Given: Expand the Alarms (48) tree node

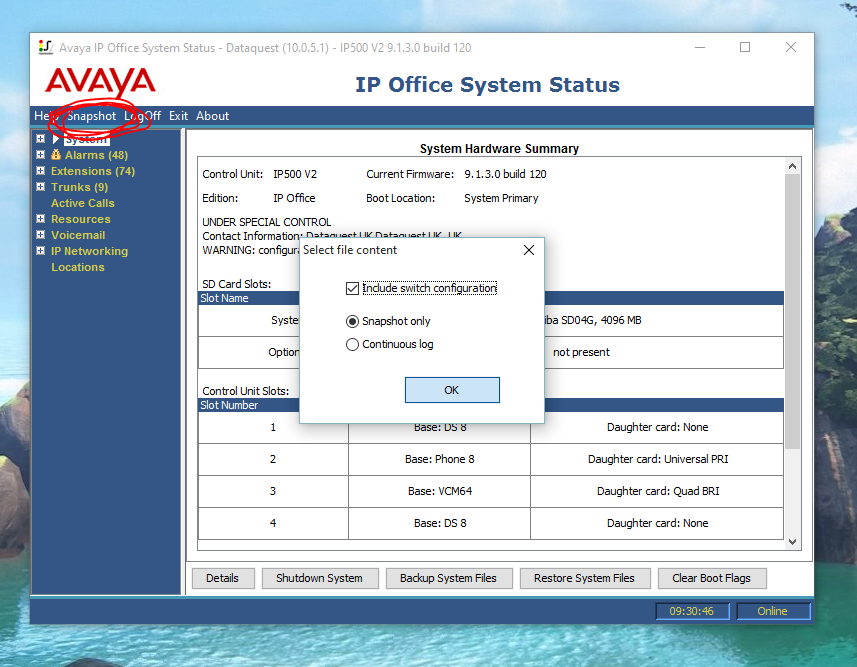Looking at the screenshot, I should pyautogui.click(x=40, y=155).
